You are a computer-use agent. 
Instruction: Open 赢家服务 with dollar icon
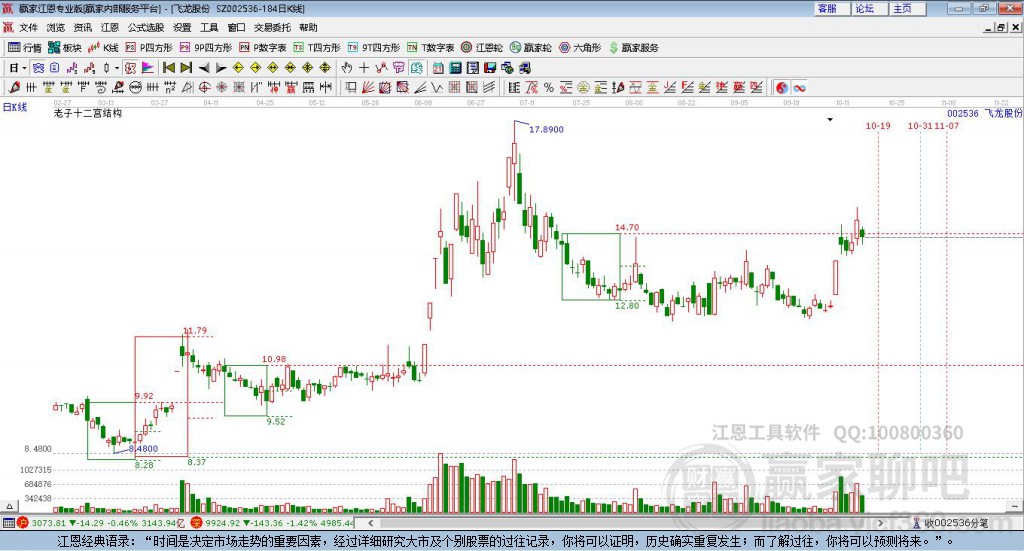pos(634,48)
